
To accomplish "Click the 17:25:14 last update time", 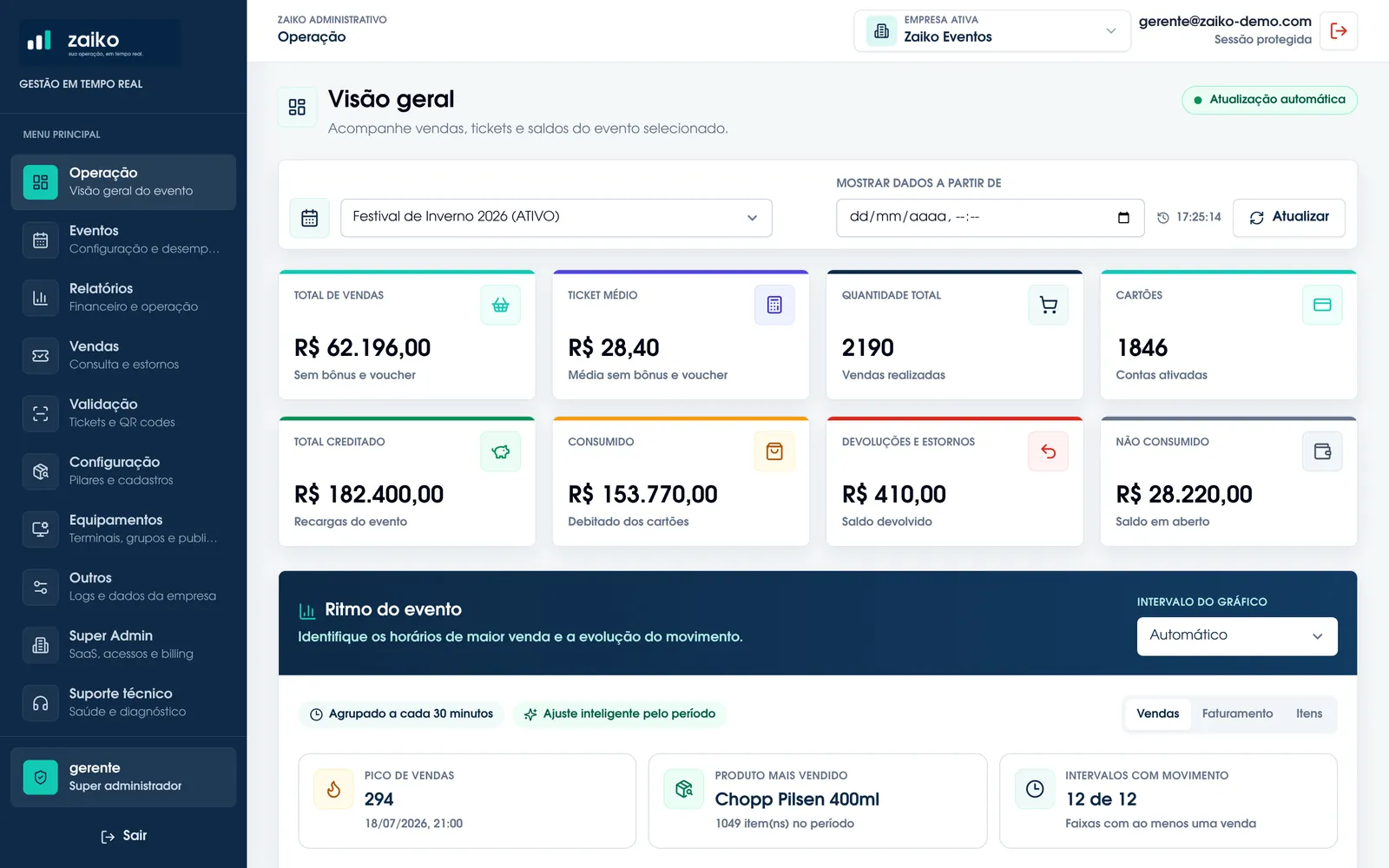I will pyautogui.click(x=1189, y=218).
